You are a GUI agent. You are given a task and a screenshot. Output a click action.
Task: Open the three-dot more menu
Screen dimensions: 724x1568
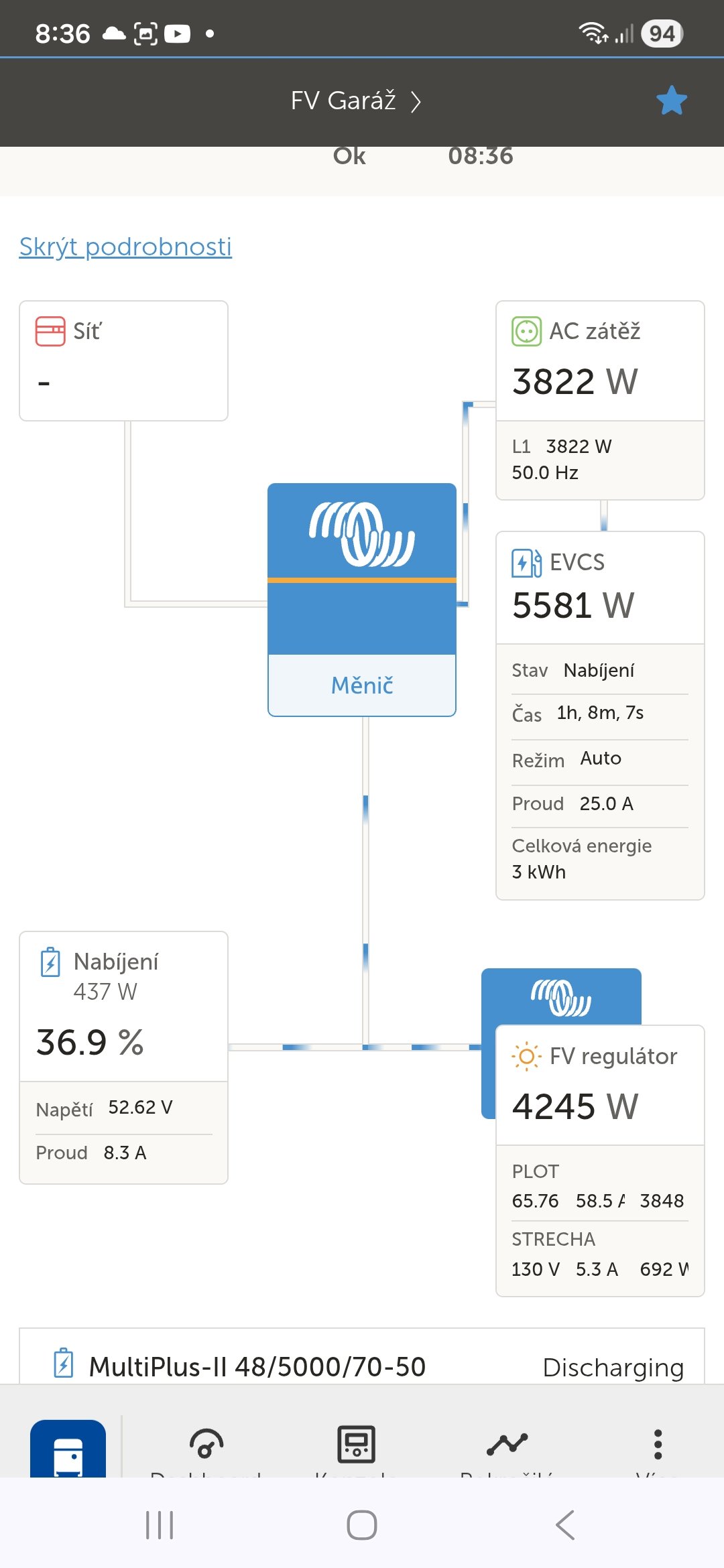[658, 1445]
